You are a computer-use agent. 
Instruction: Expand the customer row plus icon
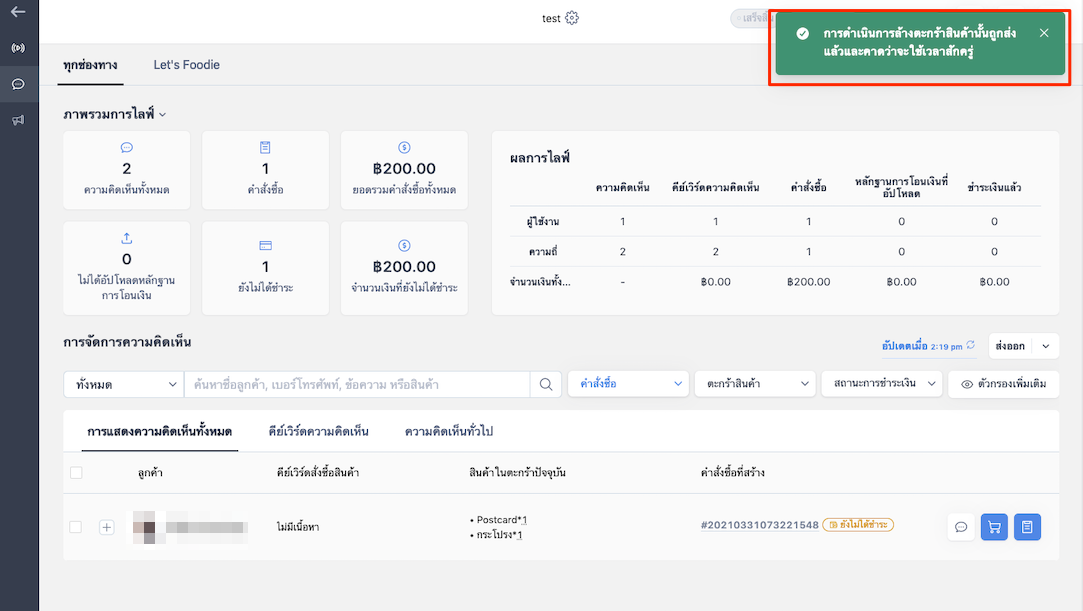(106, 527)
